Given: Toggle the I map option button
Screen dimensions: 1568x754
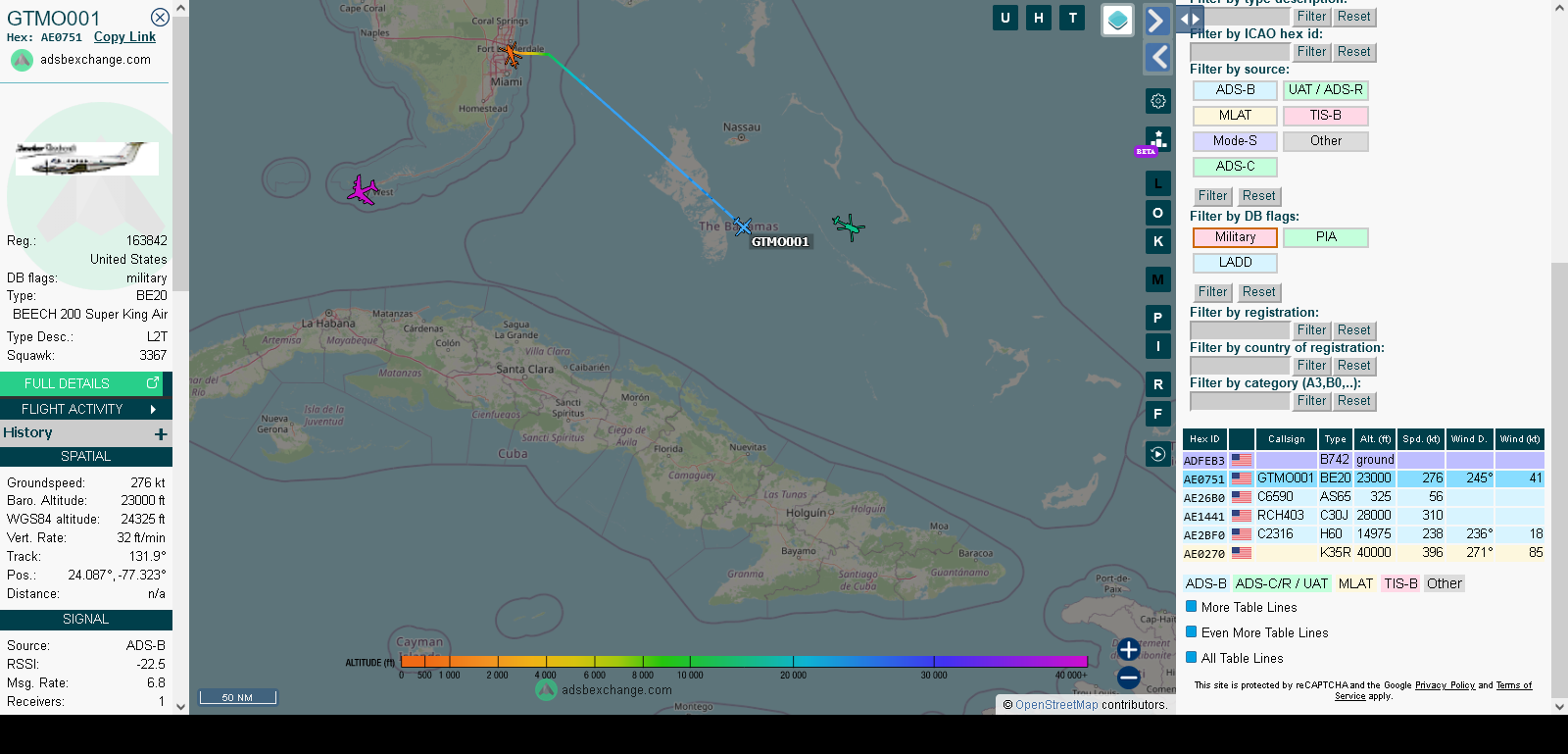Looking at the screenshot, I should (1158, 346).
